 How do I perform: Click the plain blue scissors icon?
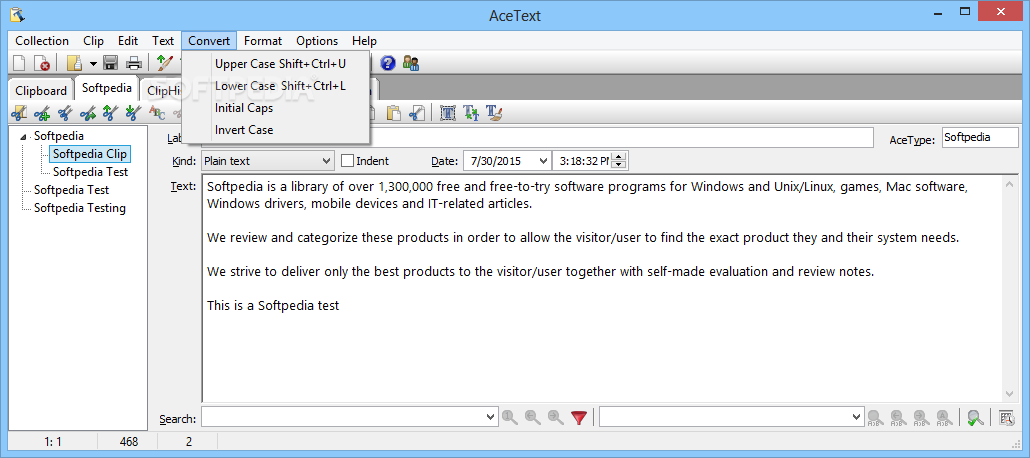(65, 113)
